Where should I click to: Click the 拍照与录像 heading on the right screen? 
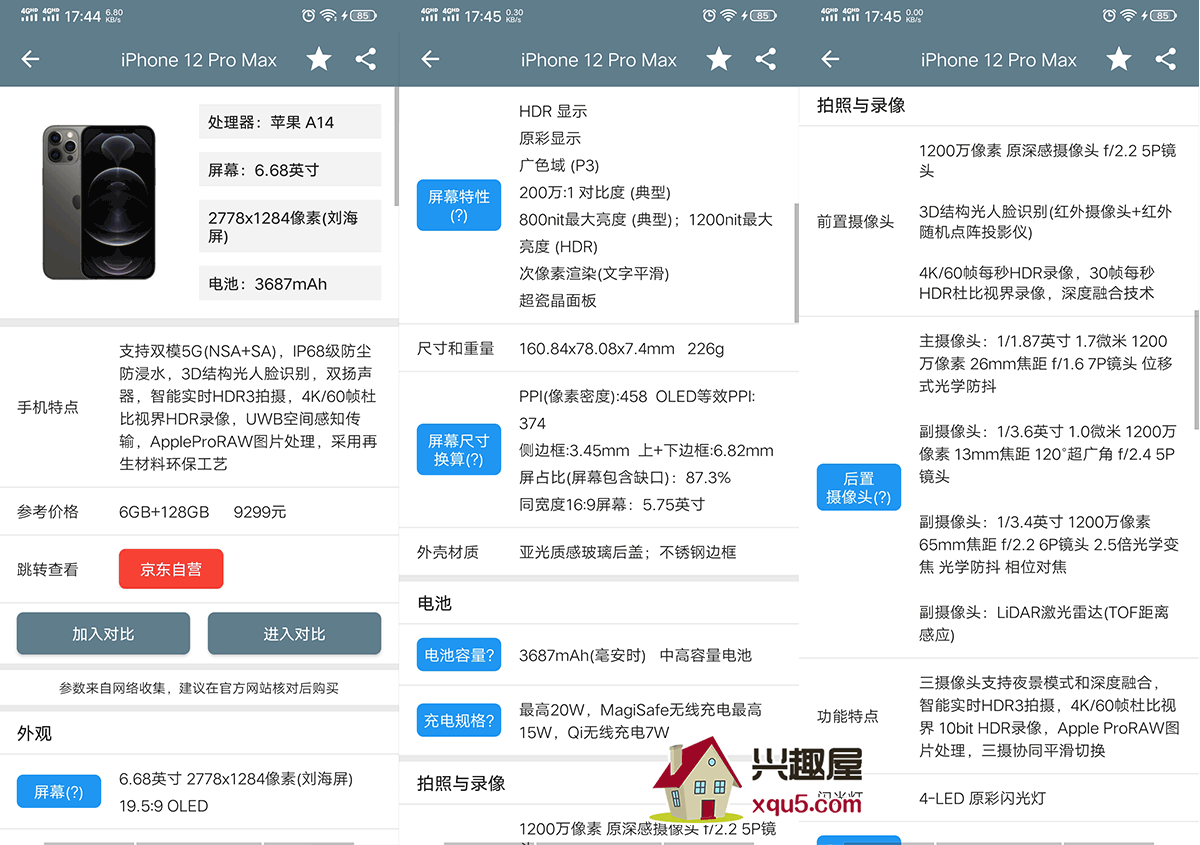861,105
